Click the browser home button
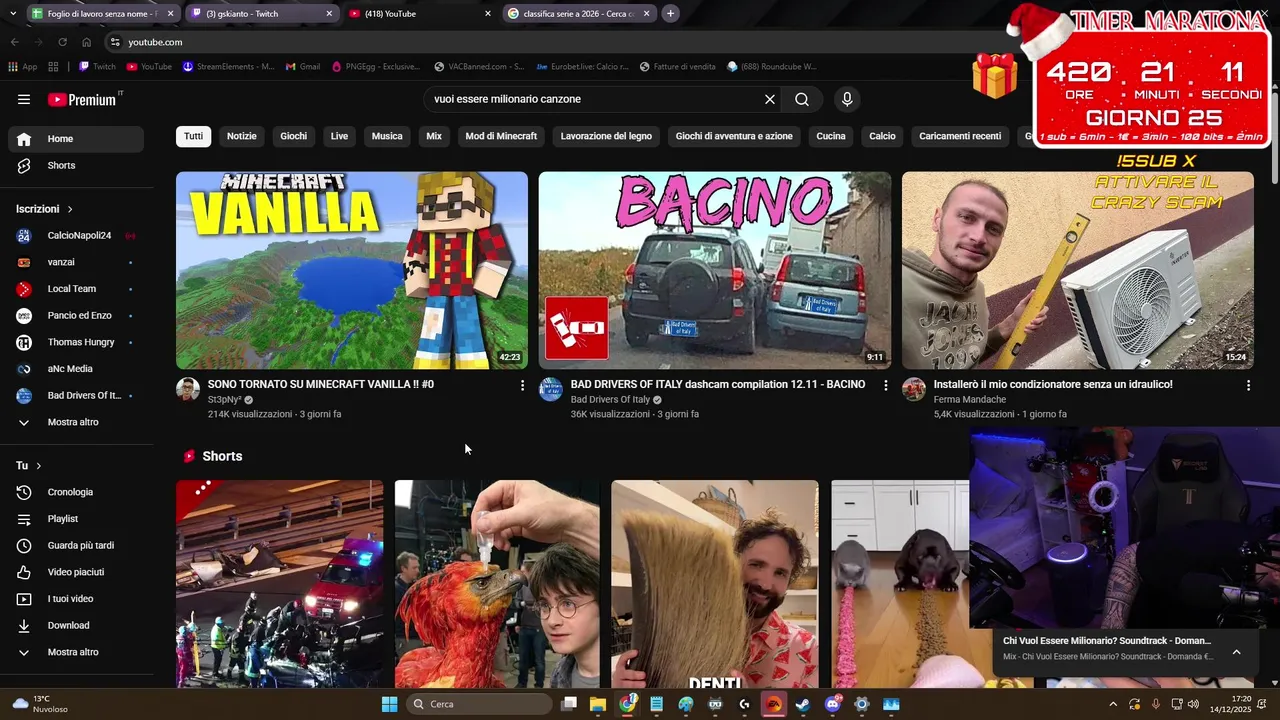1280x720 pixels. 86,42
